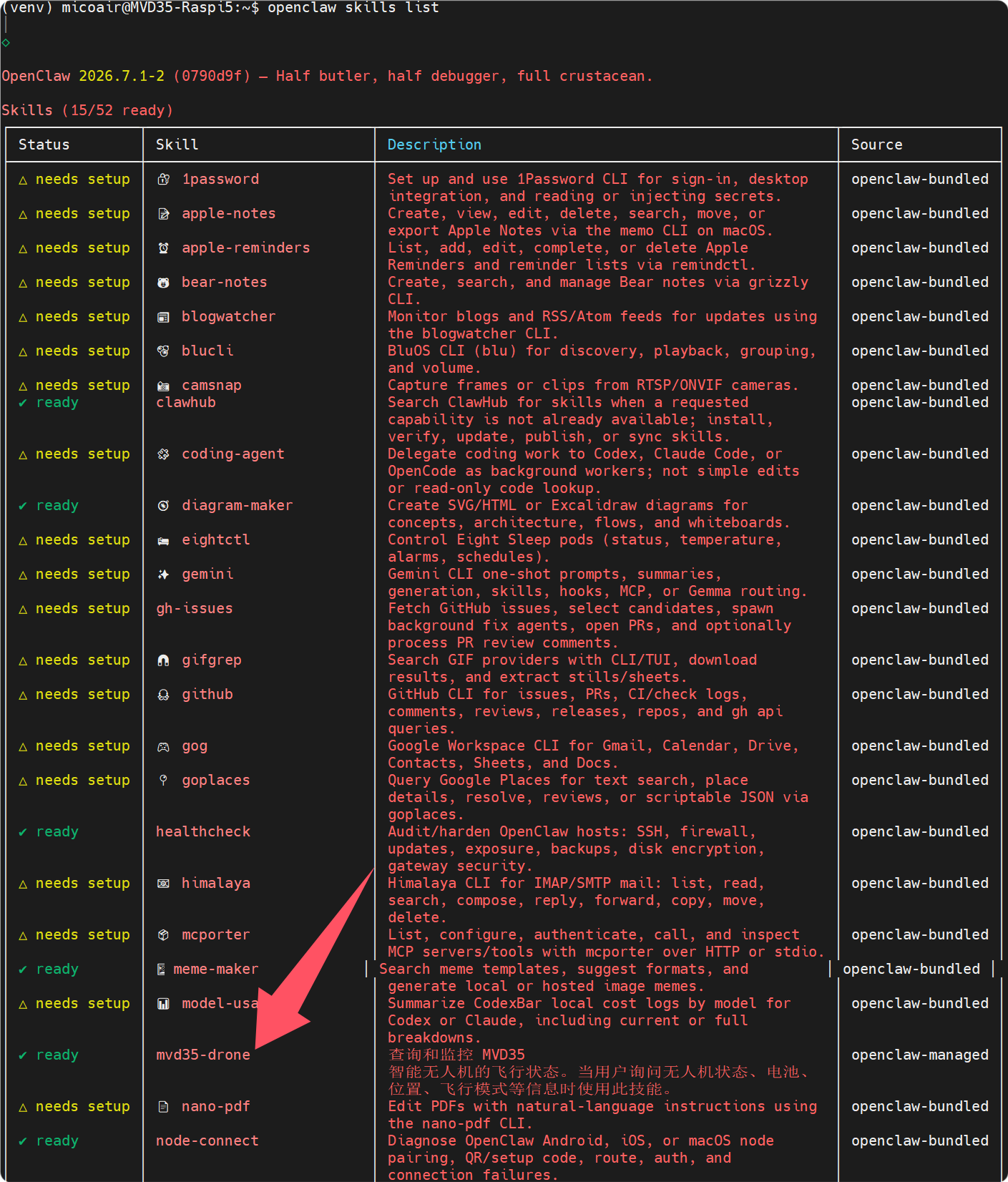Click the gifgrep icon
This screenshot has height=1182, width=1008.
[163, 660]
